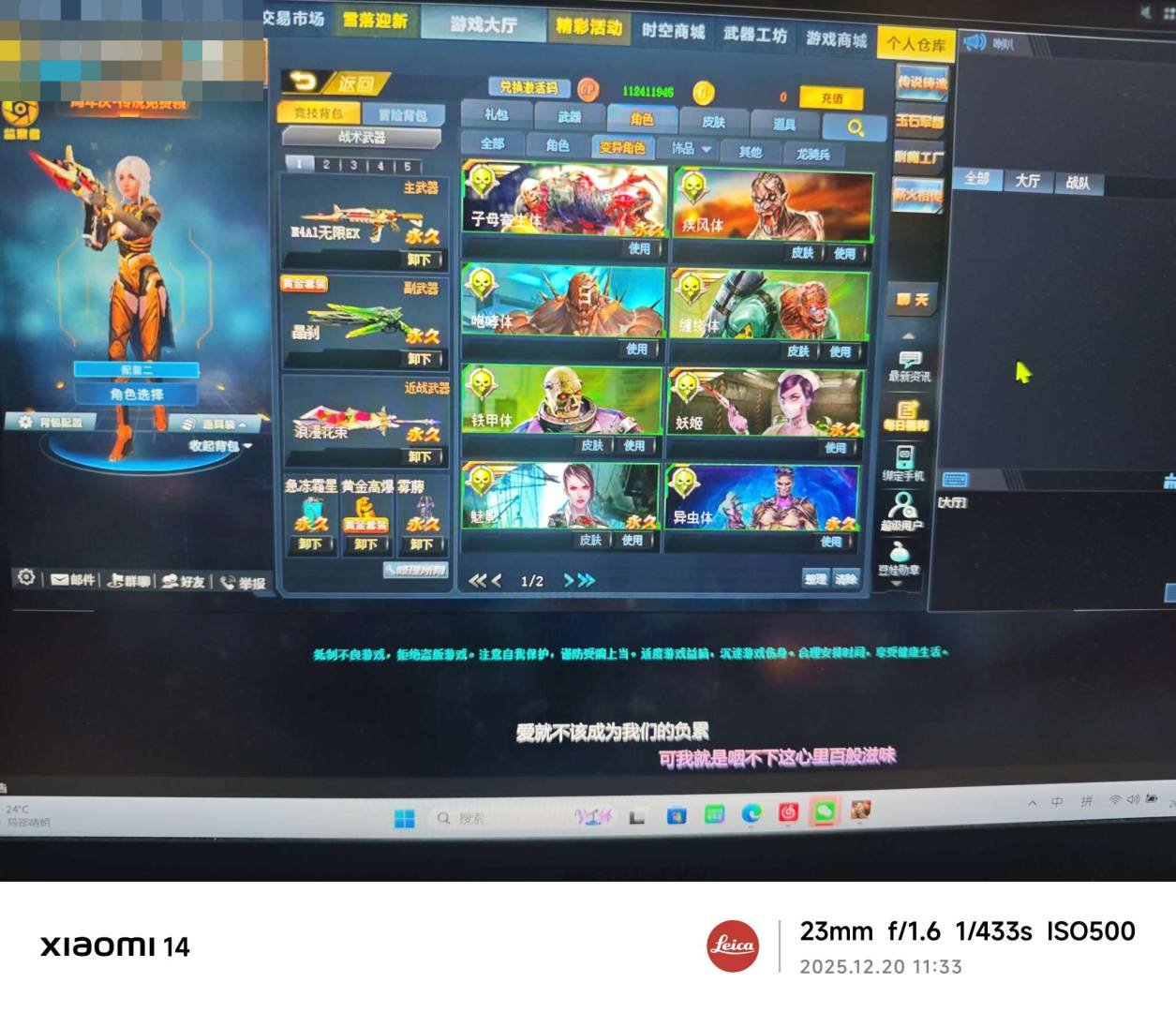Click the 背包配置 gear button

[x=52, y=422]
